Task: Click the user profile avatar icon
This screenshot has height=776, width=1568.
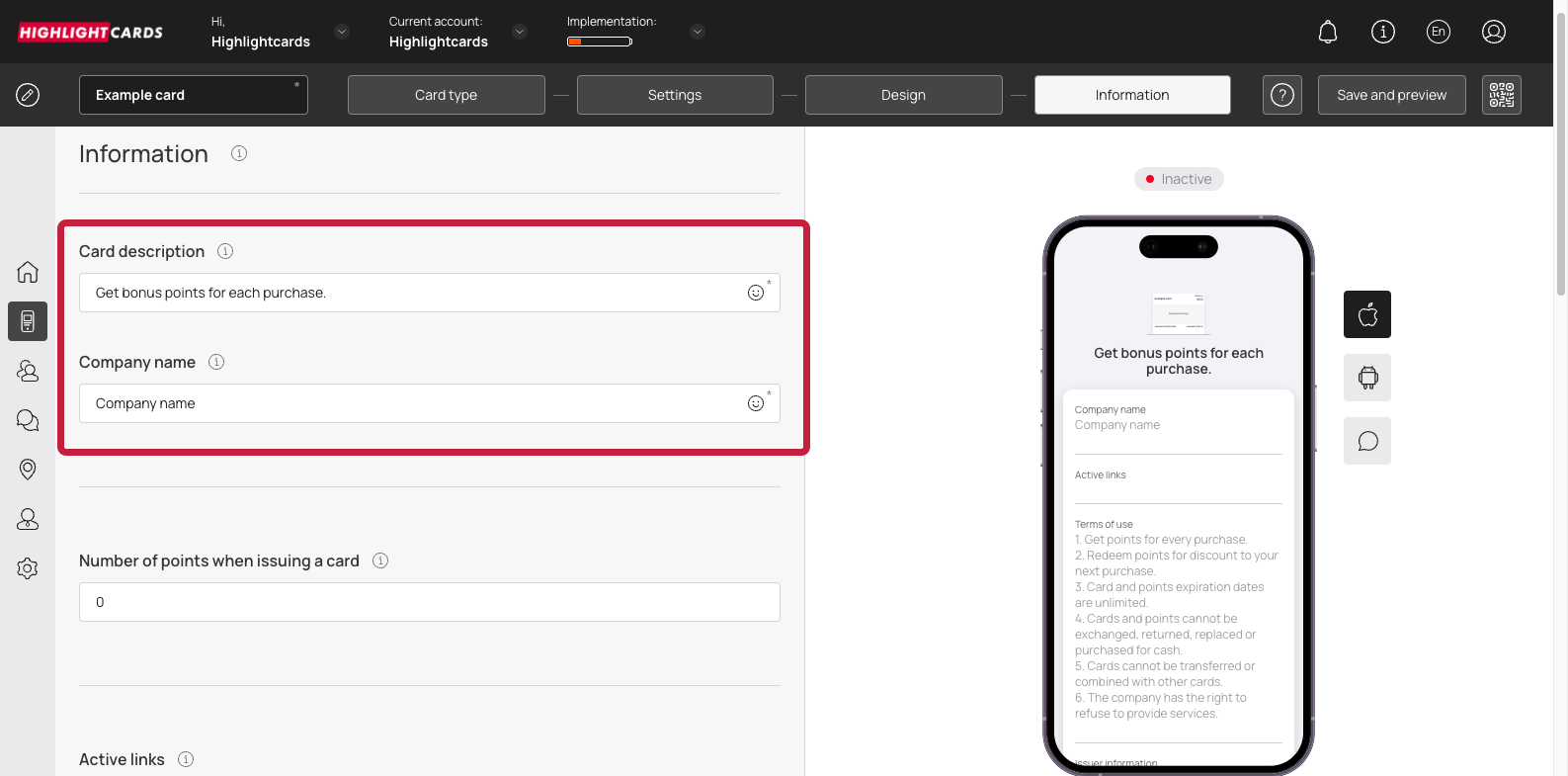Action: pos(1493,32)
